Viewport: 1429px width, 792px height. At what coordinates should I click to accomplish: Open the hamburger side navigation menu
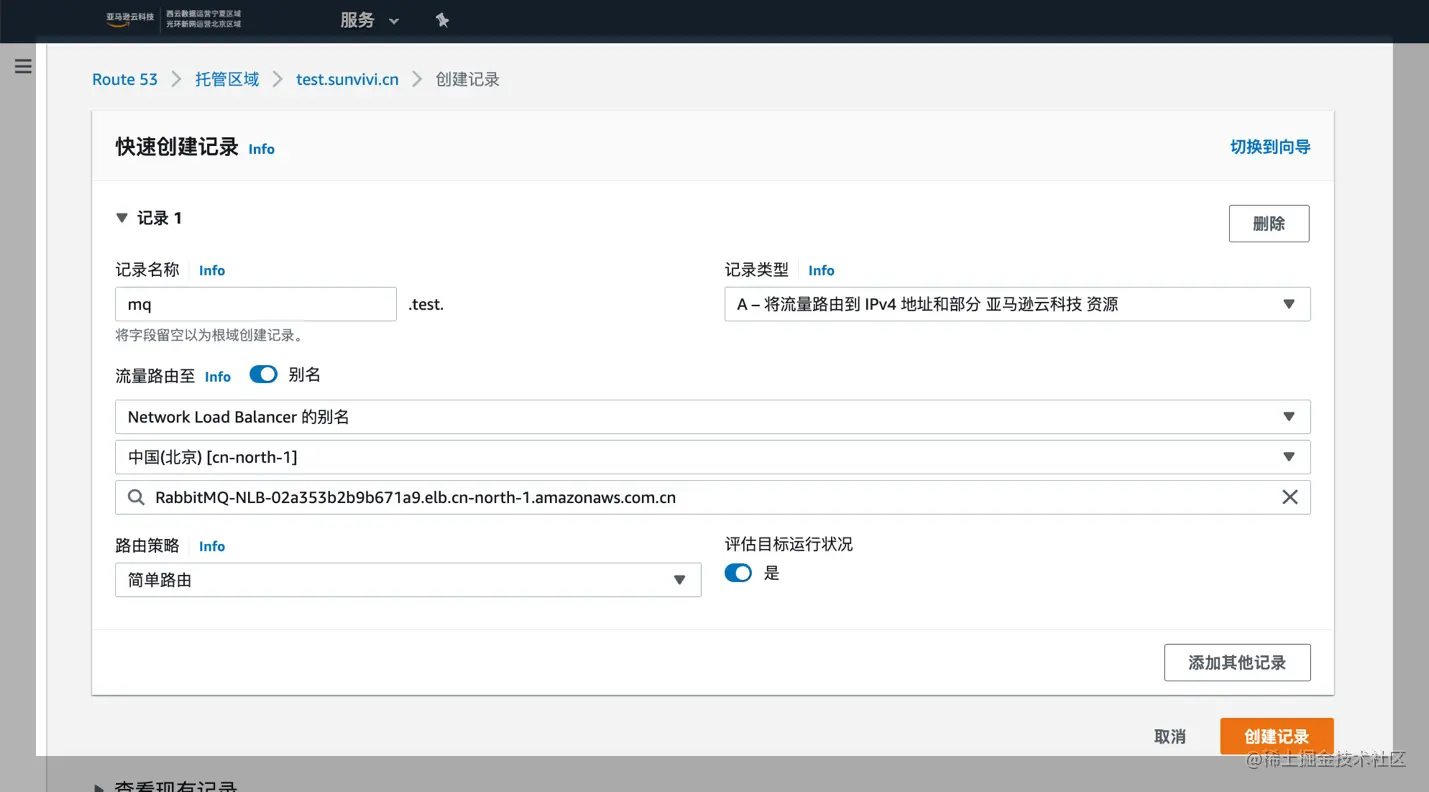(23, 66)
